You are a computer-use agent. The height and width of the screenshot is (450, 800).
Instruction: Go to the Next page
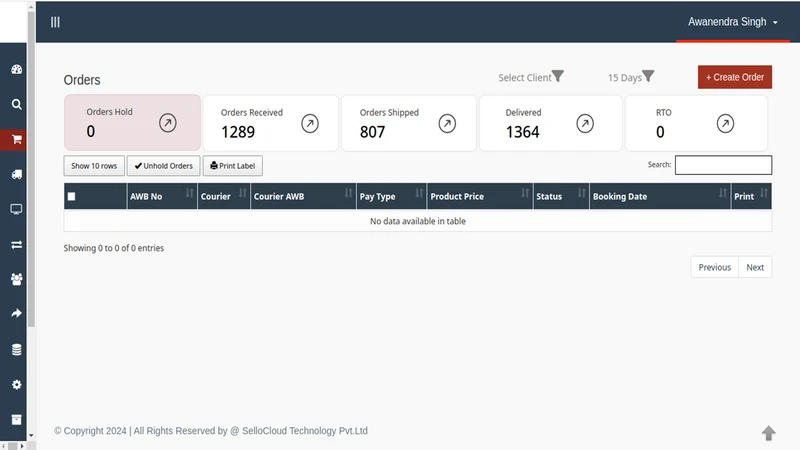755,267
